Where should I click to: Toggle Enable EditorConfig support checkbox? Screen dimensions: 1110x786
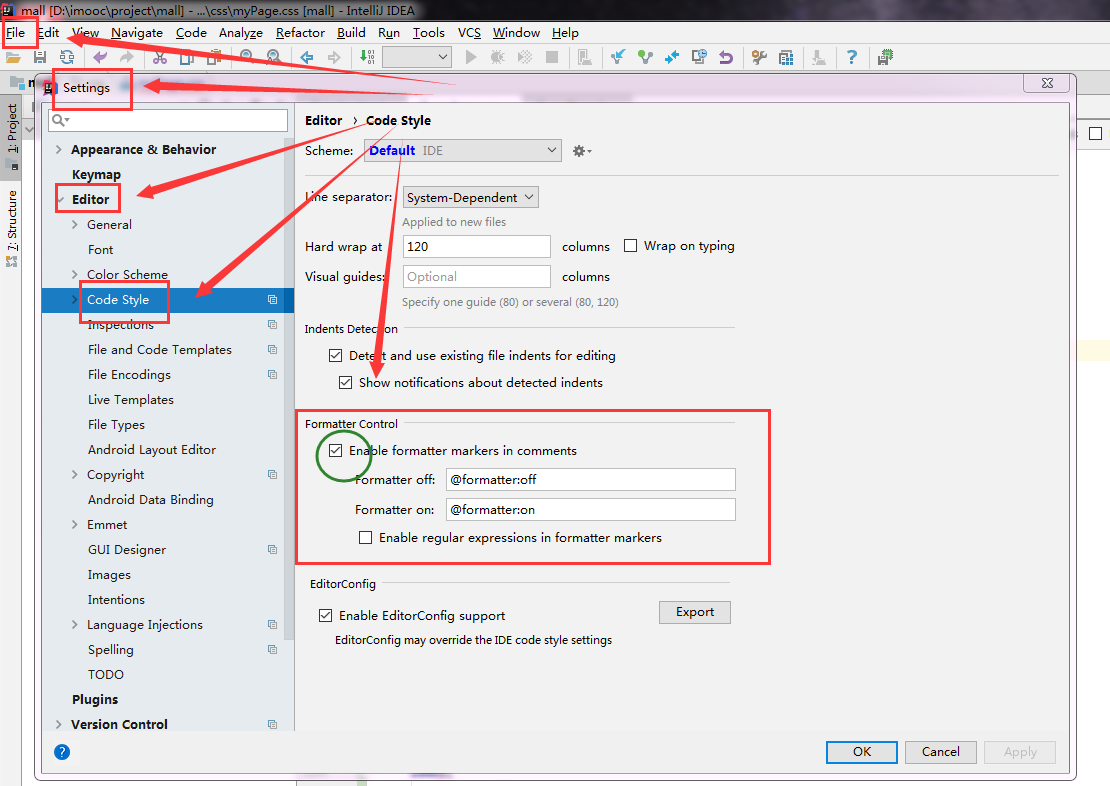[x=326, y=615]
